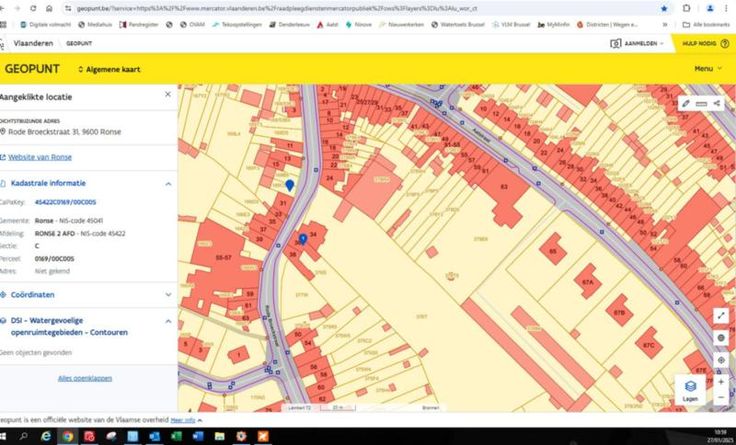Screen dimensions: 736x445
Task: Toggle fullscreen map view
Action: click(x=721, y=315)
